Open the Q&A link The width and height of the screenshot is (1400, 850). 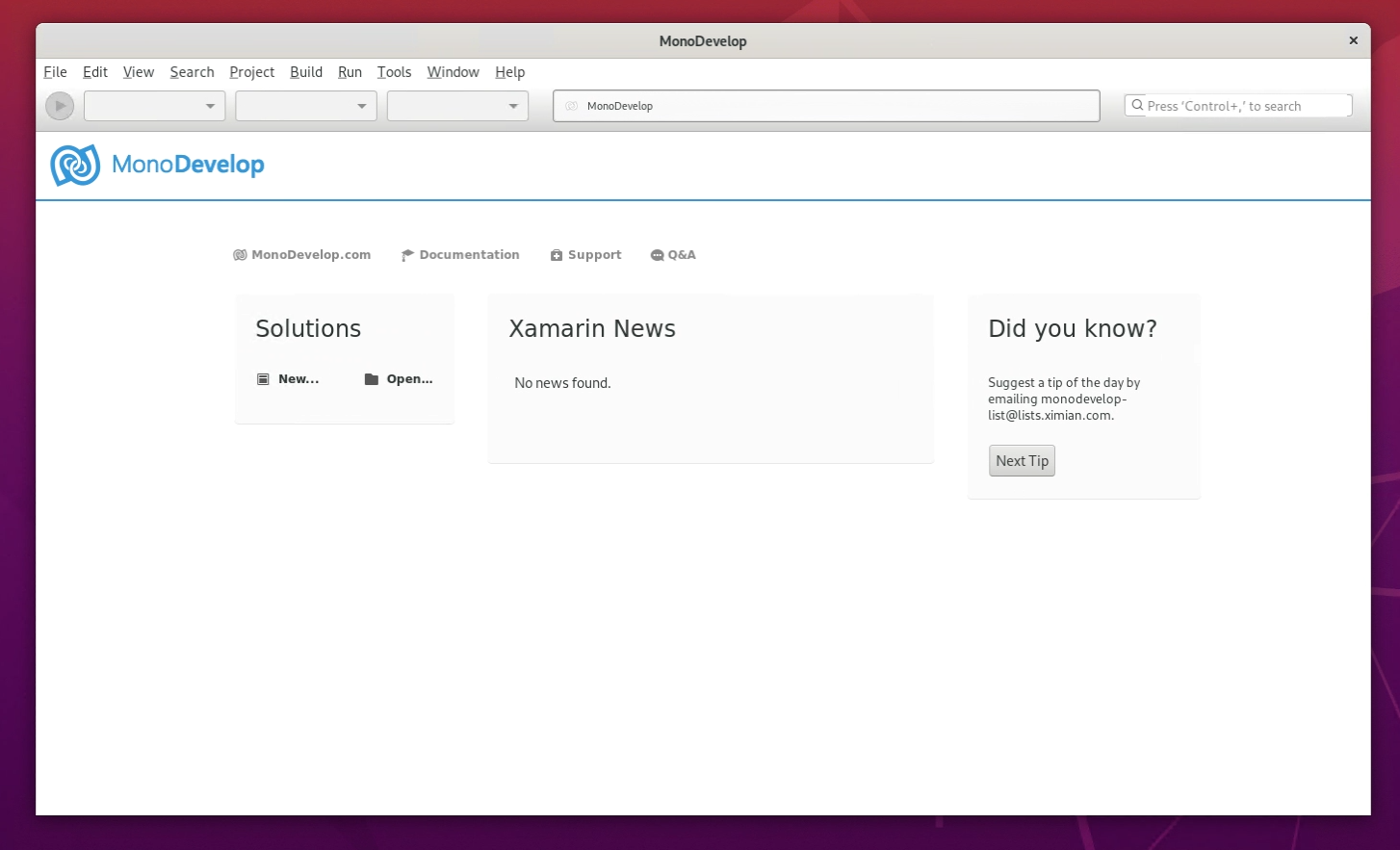(x=682, y=255)
